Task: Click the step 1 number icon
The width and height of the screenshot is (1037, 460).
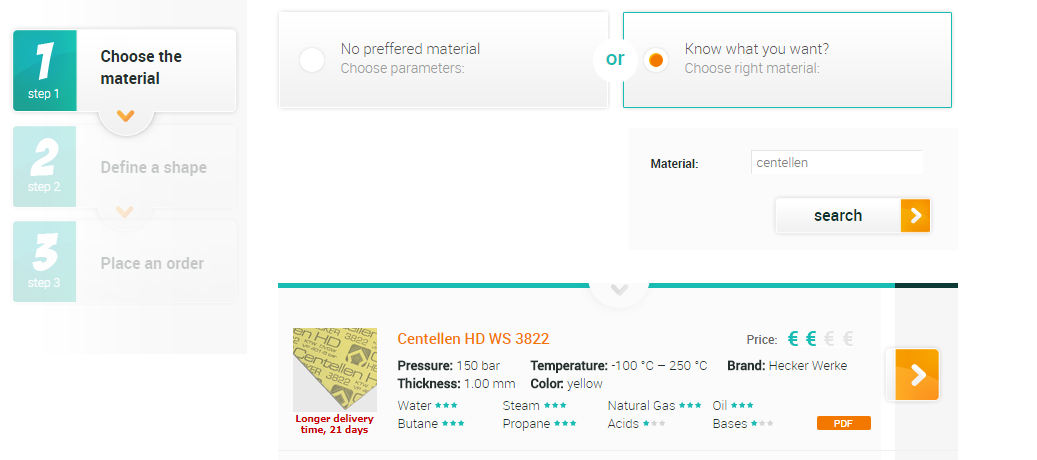Action: coord(45,71)
